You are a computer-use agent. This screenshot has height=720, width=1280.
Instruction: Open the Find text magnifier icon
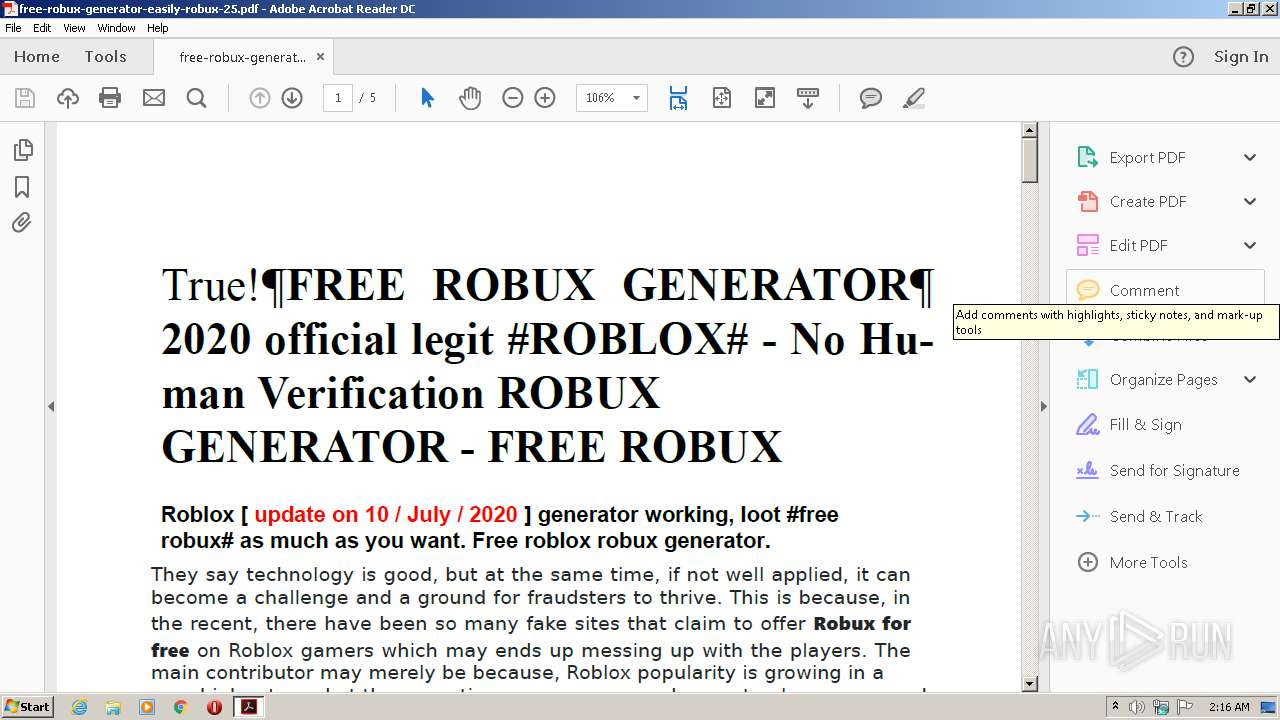click(x=196, y=98)
